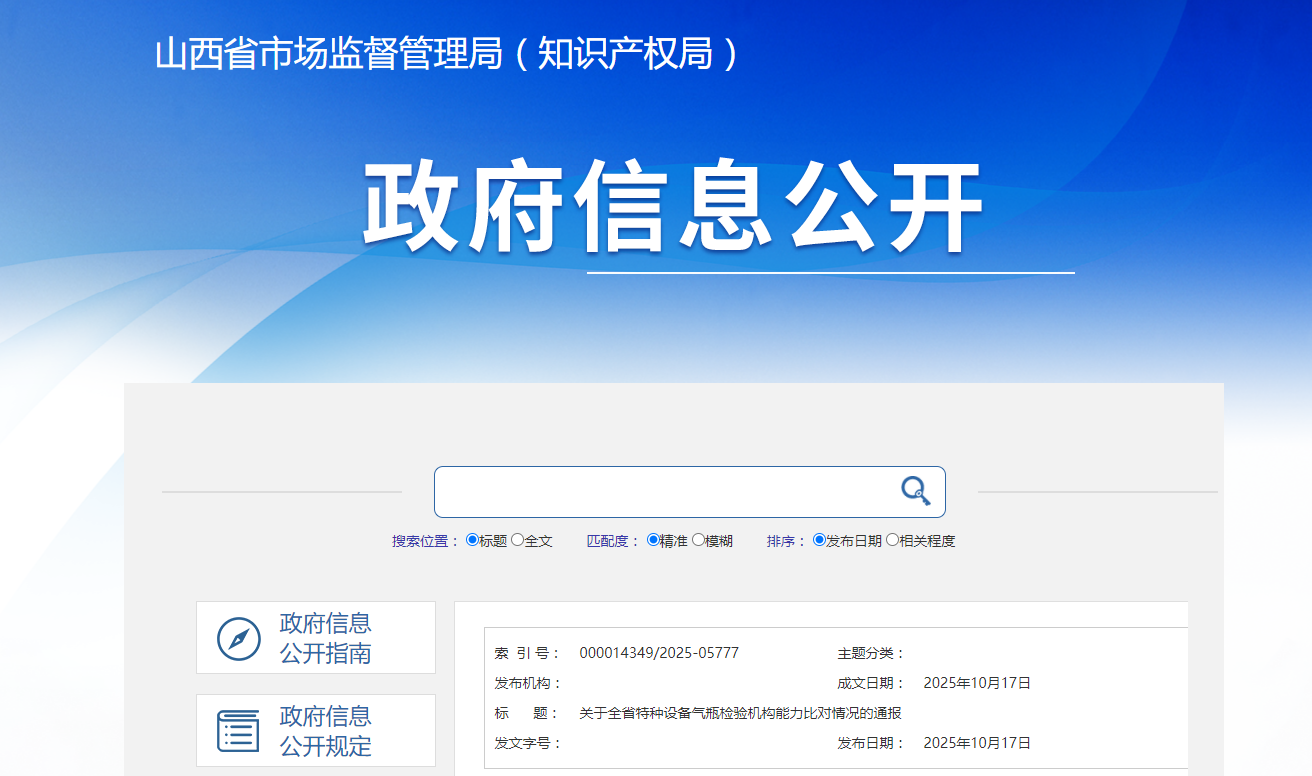The height and width of the screenshot is (776, 1312).
Task: Choose 精准 matching radio option
Action: [653, 540]
